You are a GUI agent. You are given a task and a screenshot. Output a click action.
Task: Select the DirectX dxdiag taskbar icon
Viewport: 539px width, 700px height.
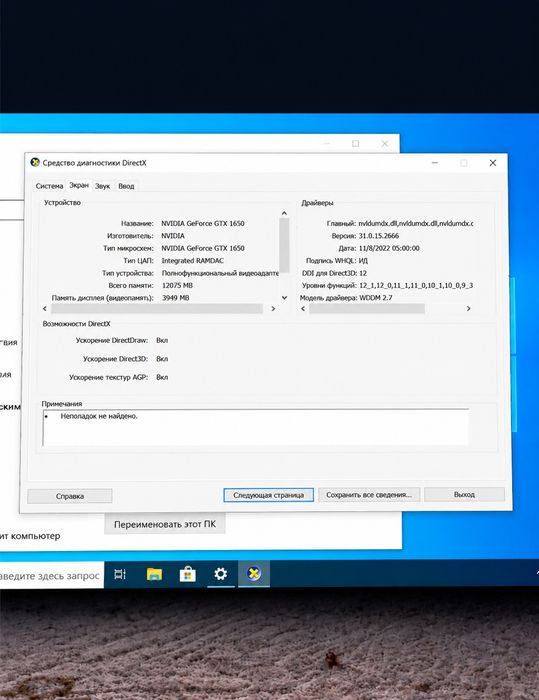click(x=254, y=573)
